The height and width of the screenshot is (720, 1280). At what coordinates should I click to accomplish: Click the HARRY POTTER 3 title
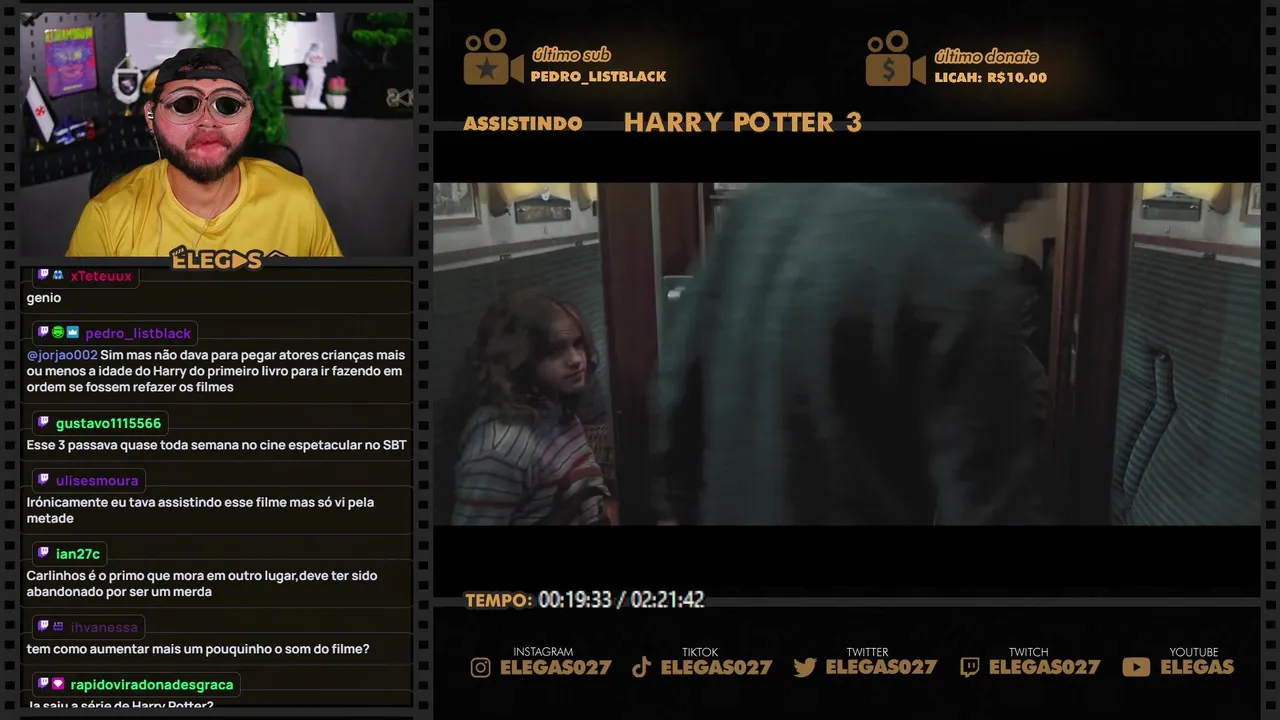click(743, 123)
